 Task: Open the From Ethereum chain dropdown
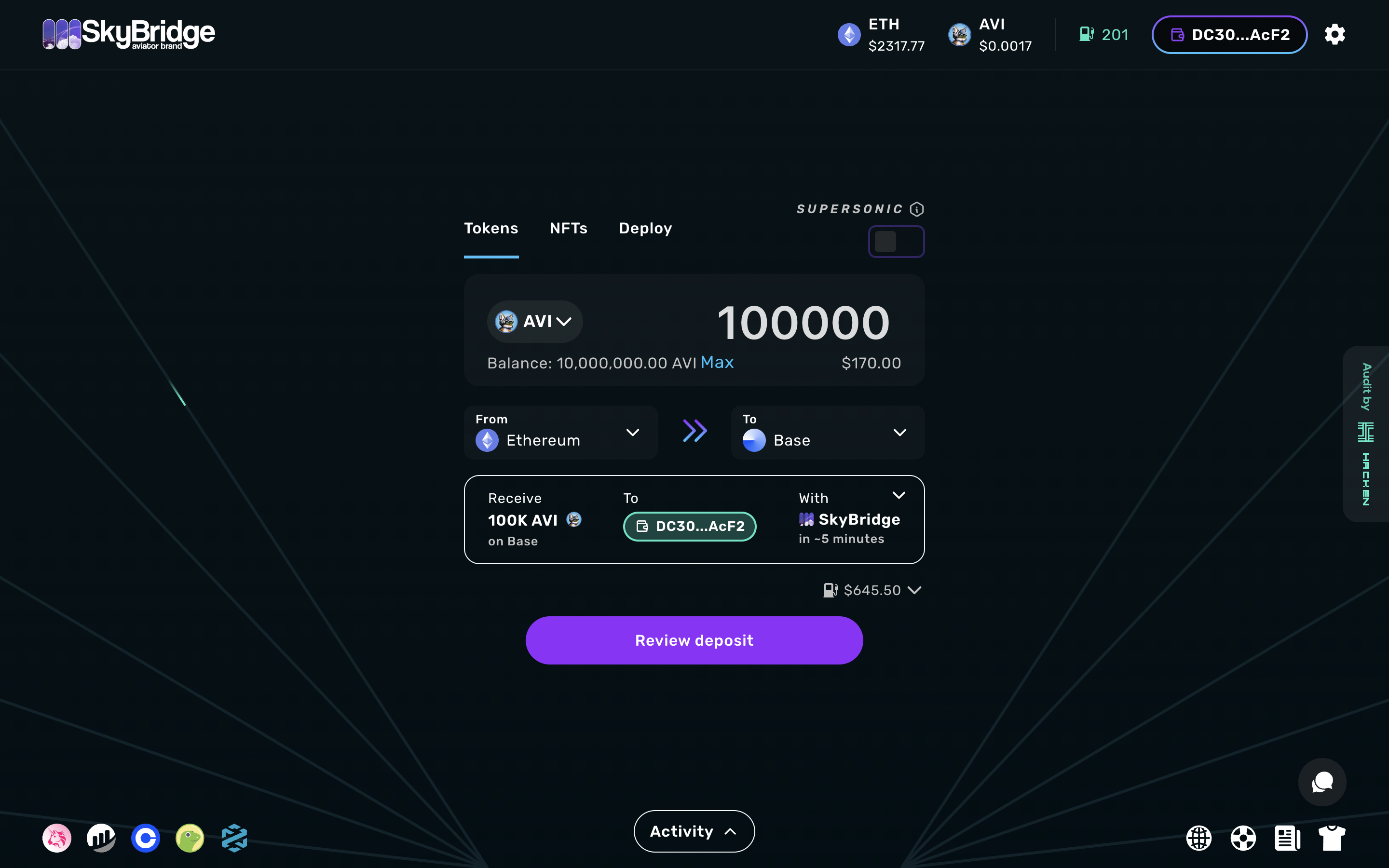(x=634, y=432)
